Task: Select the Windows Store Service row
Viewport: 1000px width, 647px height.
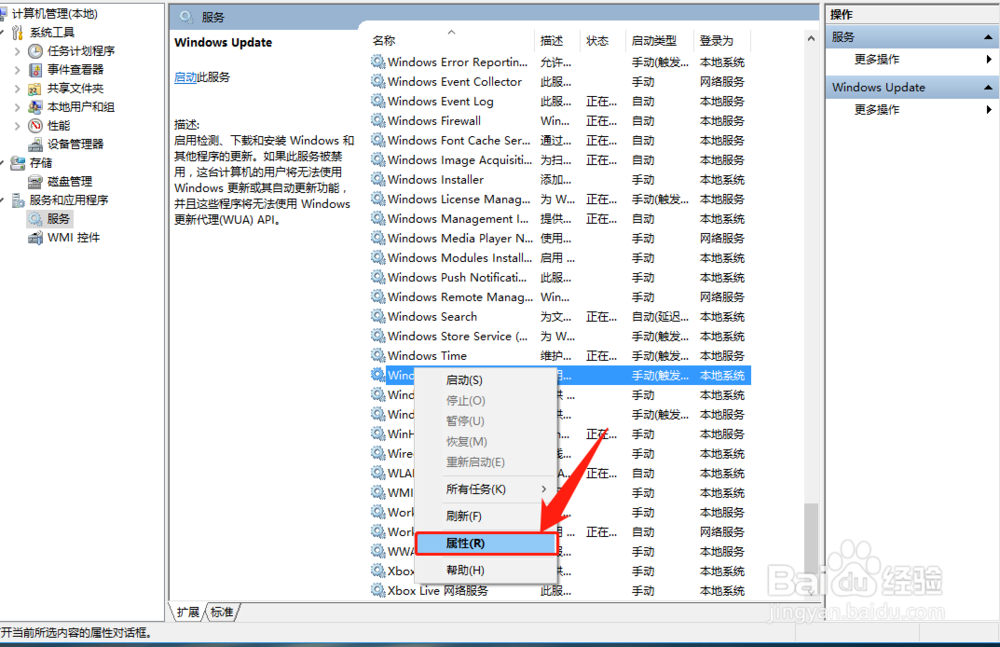Action: (560, 336)
